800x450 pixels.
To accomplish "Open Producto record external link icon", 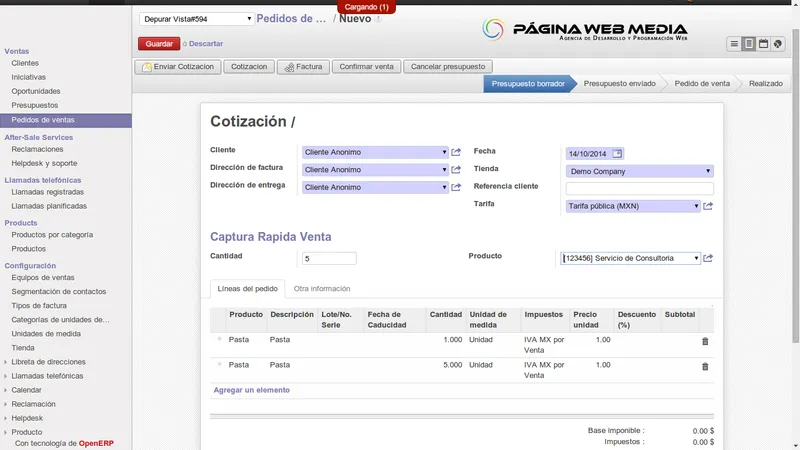I will [x=708, y=258].
